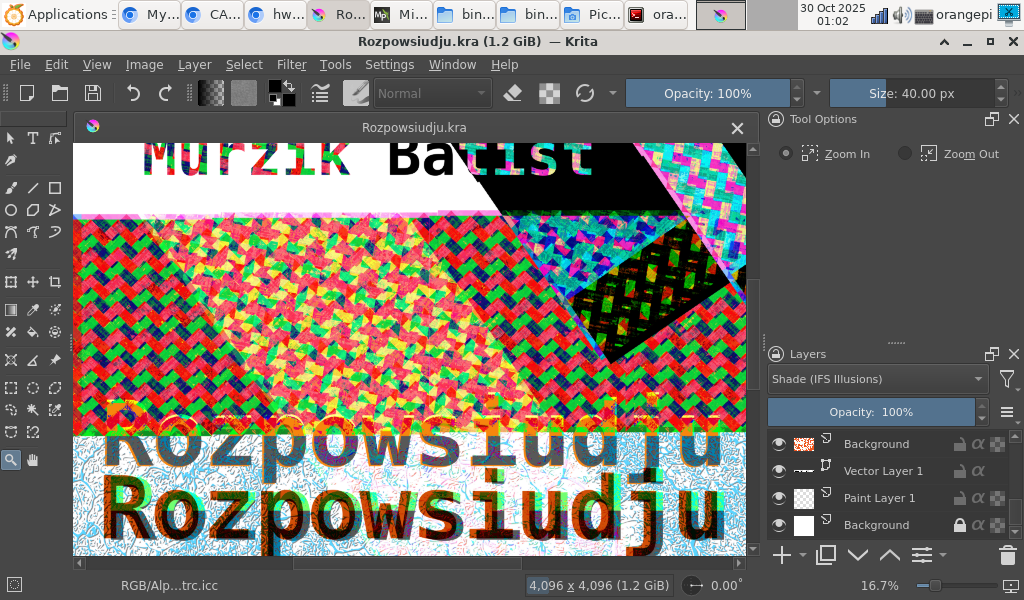Screen dimensions: 1024x600
Task: Choose the Freehand Brush tool
Action: click(11, 187)
